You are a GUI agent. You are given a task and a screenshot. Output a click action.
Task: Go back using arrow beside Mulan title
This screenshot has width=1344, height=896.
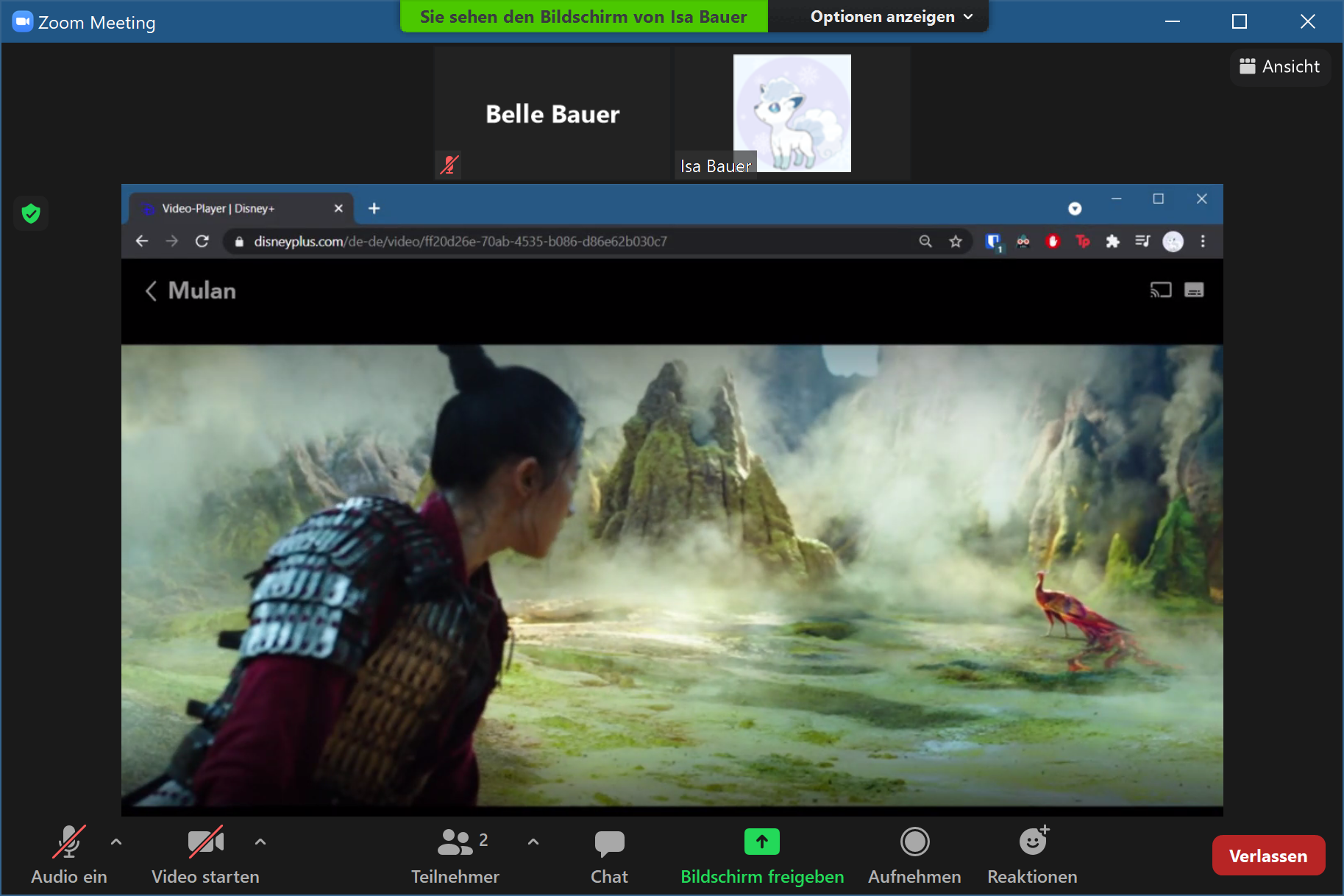tap(152, 291)
